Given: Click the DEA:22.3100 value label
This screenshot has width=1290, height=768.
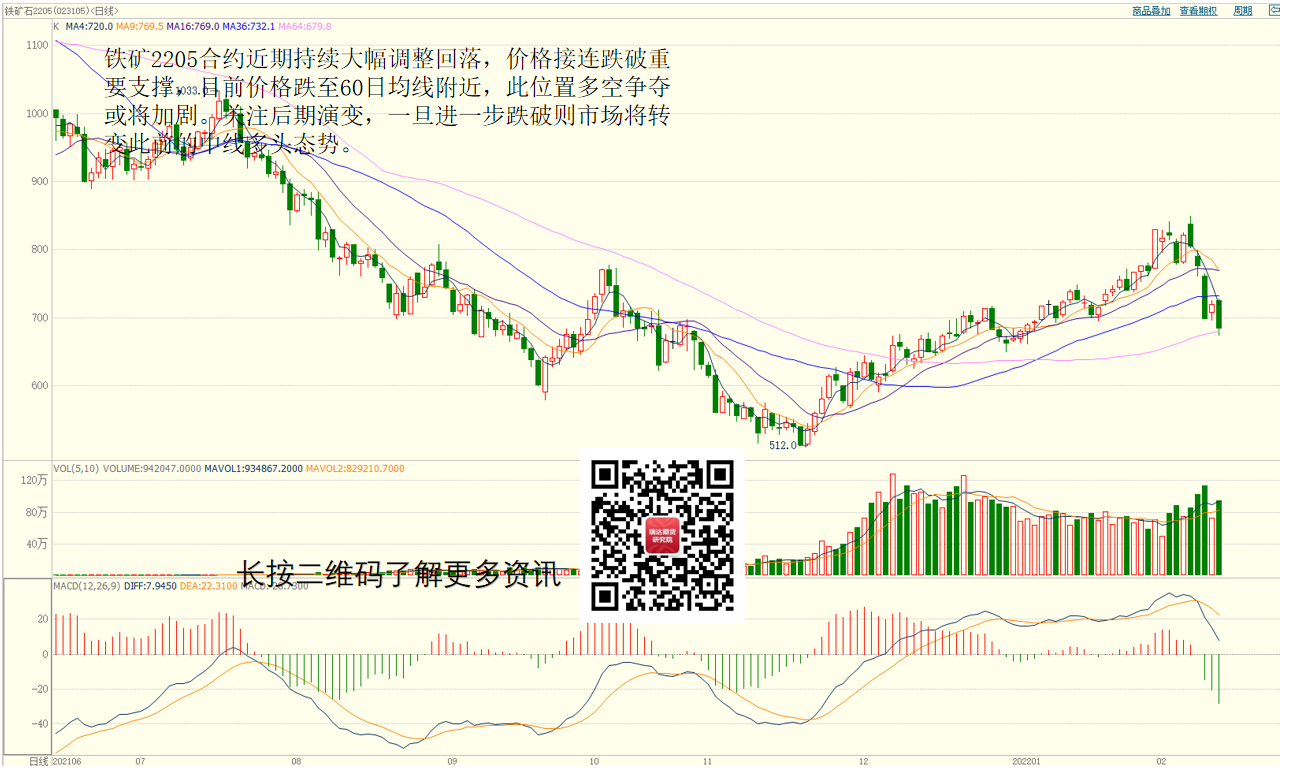Looking at the screenshot, I should click(209, 585).
